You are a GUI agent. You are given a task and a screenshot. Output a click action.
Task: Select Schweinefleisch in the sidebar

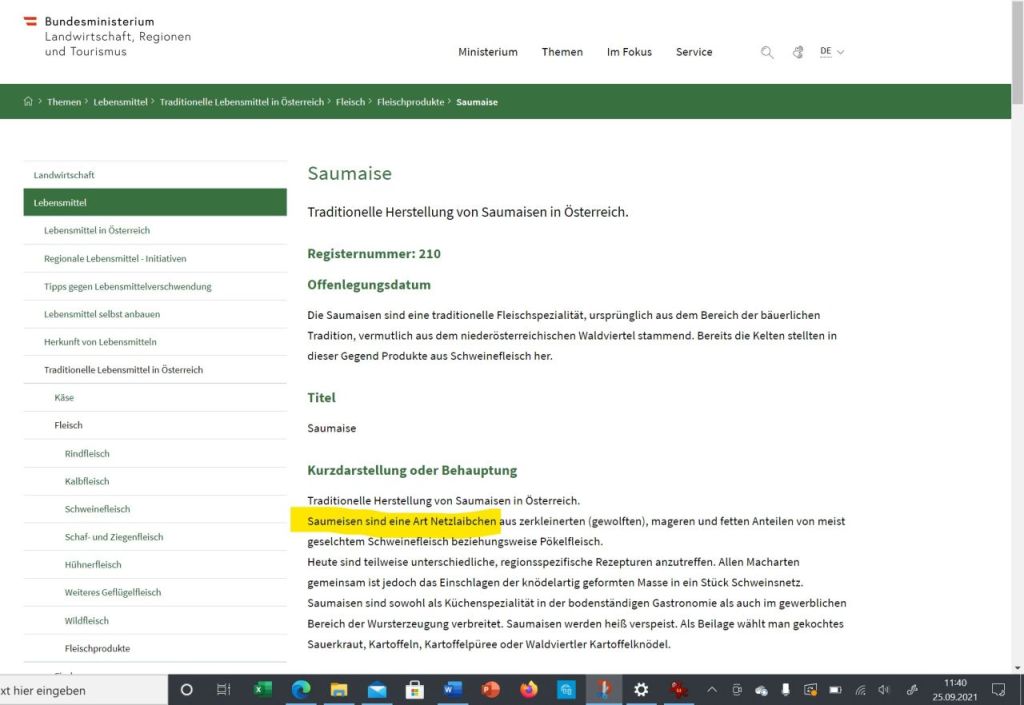tap(97, 509)
